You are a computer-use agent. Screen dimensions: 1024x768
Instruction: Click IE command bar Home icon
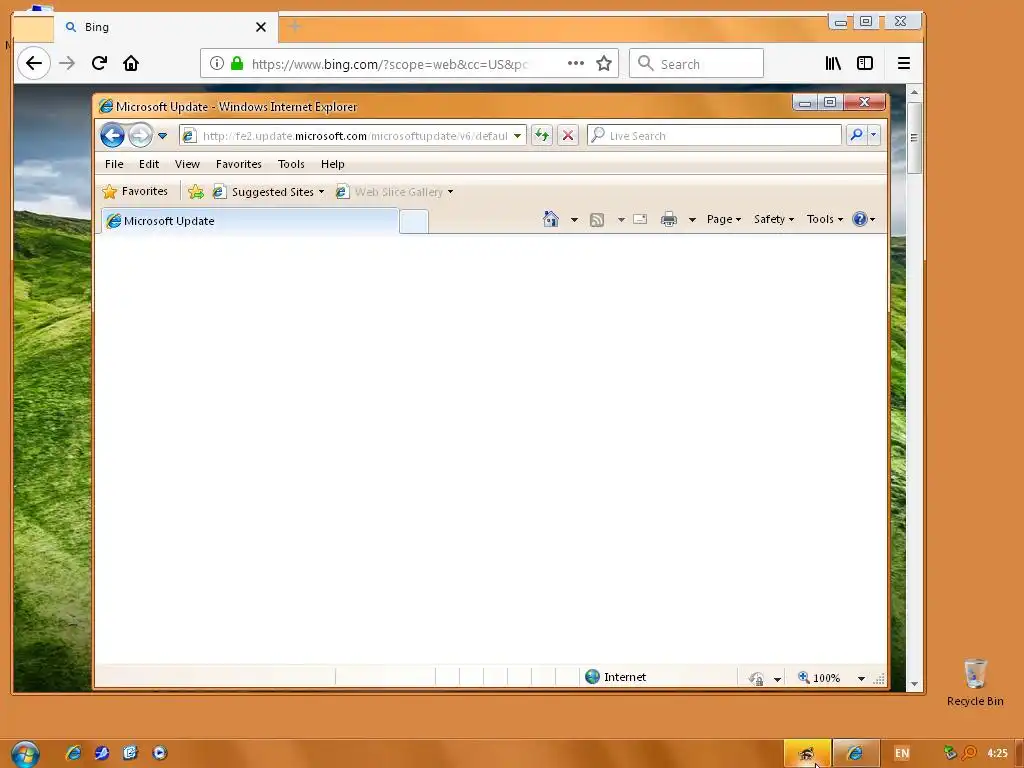pyautogui.click(x=551, y=219)
